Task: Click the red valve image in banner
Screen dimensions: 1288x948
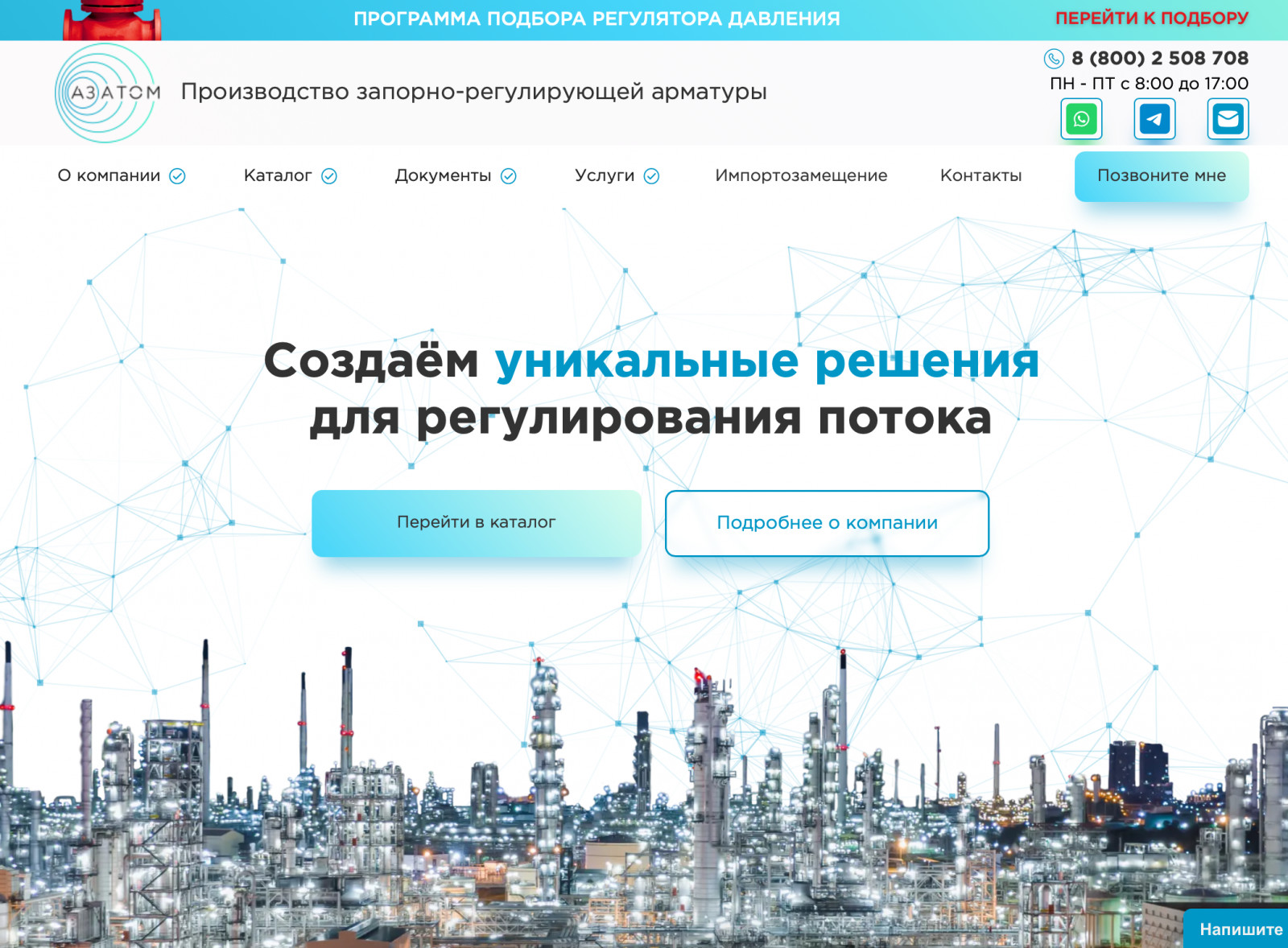Action: pos(112,20)
